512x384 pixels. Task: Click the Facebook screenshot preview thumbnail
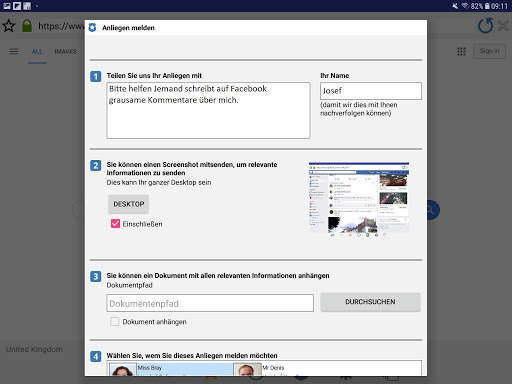pos(359,199)
